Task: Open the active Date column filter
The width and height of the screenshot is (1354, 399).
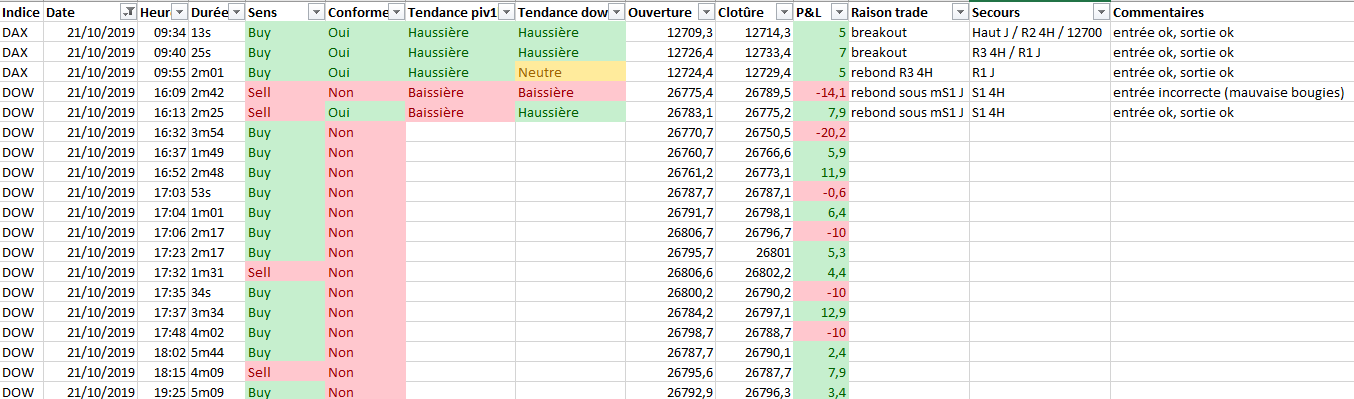Action: 128,13
